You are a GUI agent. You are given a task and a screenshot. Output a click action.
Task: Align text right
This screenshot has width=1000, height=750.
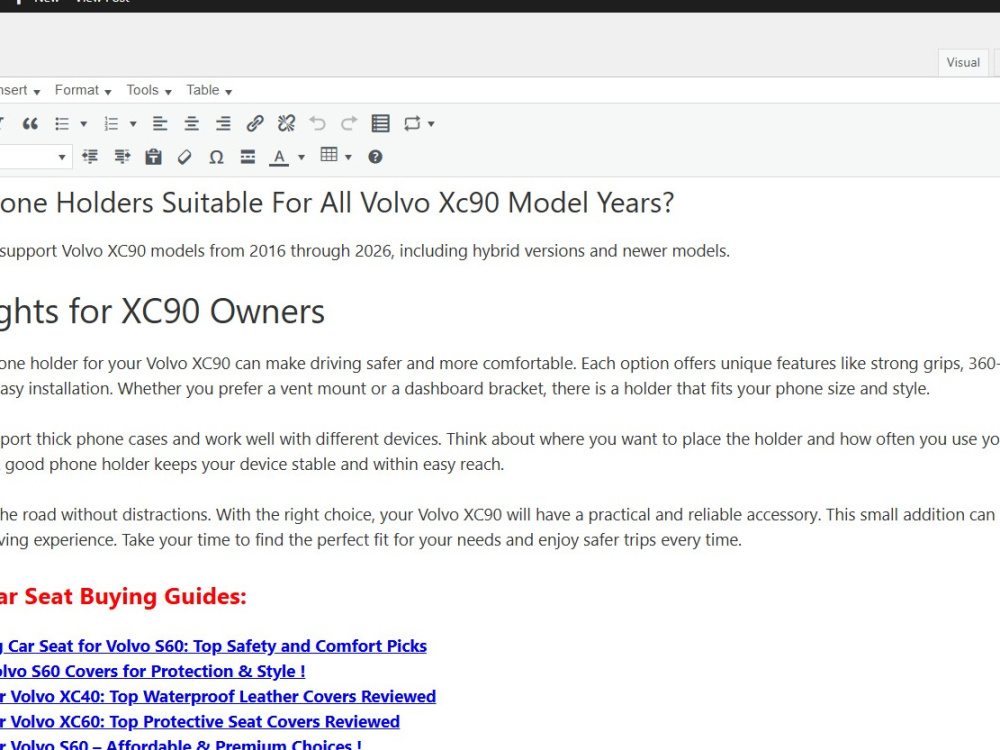(x=223, y=124)
